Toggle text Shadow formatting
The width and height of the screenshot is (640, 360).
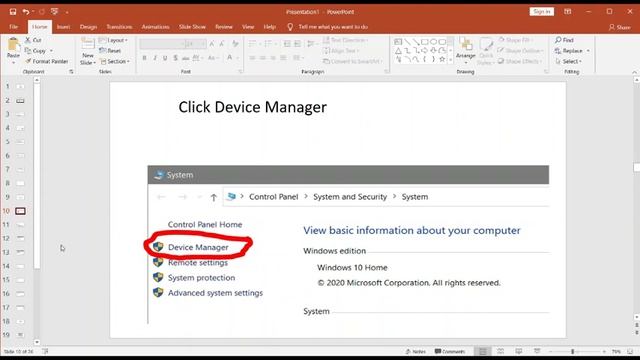pos(175,58)
